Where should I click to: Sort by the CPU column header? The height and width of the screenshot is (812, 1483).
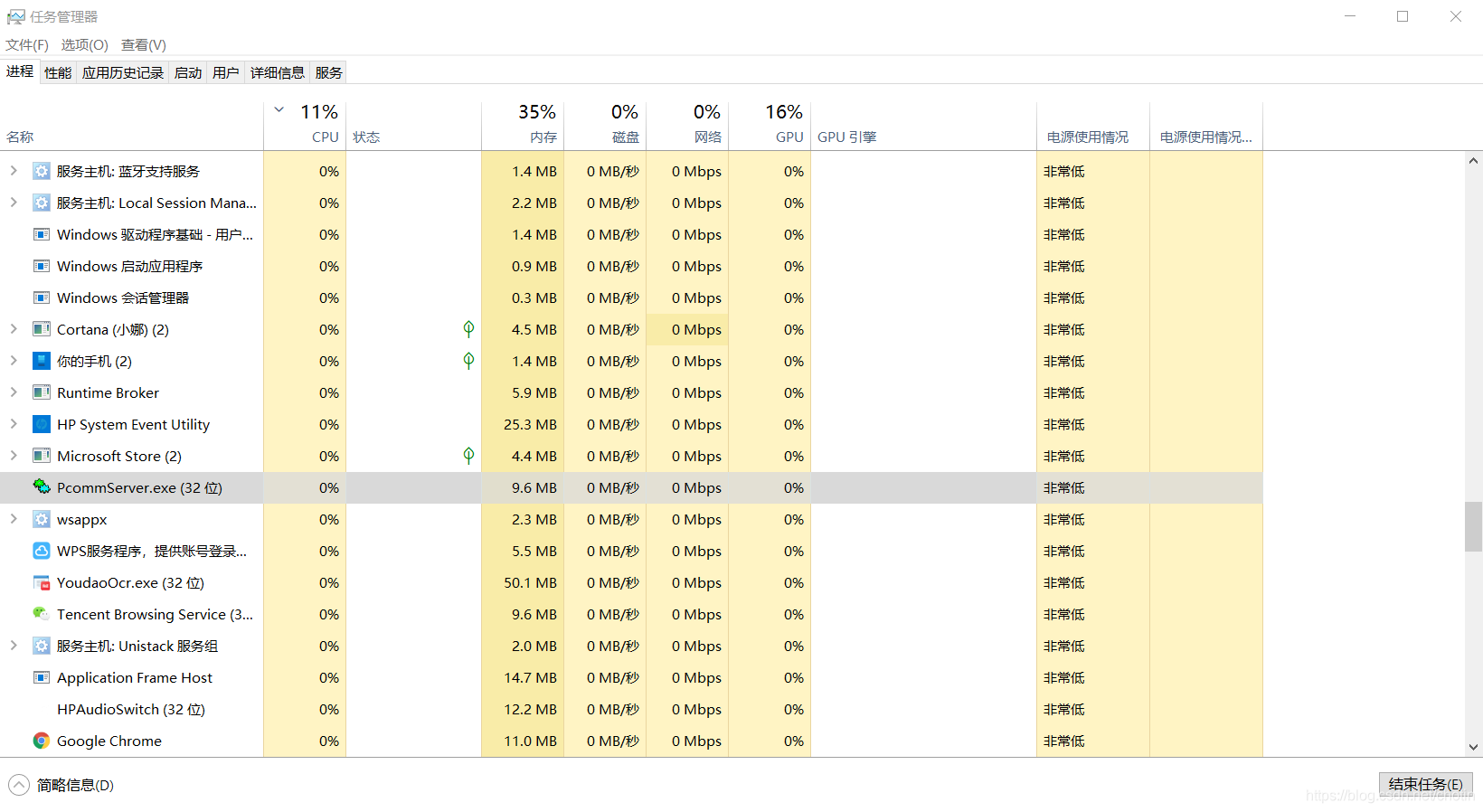click(x=305, y=125)
